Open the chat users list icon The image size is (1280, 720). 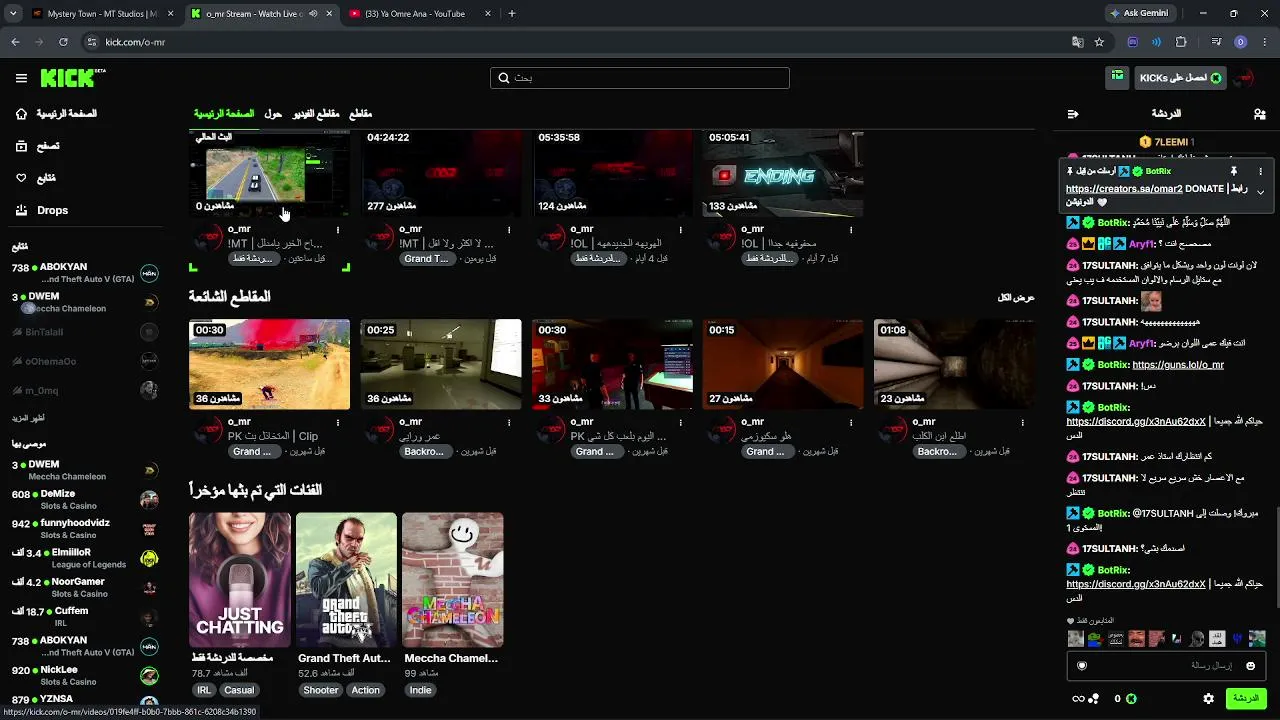1259,114
